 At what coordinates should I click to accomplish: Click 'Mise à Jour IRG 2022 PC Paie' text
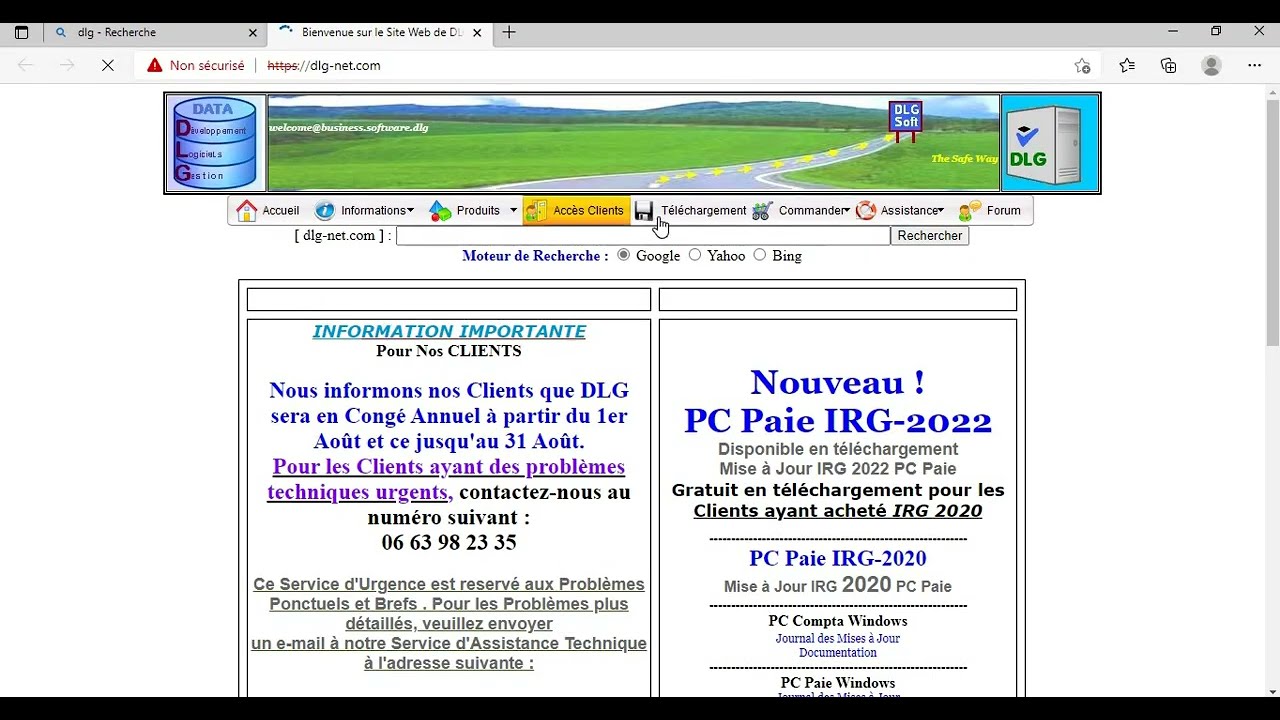[838, 469]
